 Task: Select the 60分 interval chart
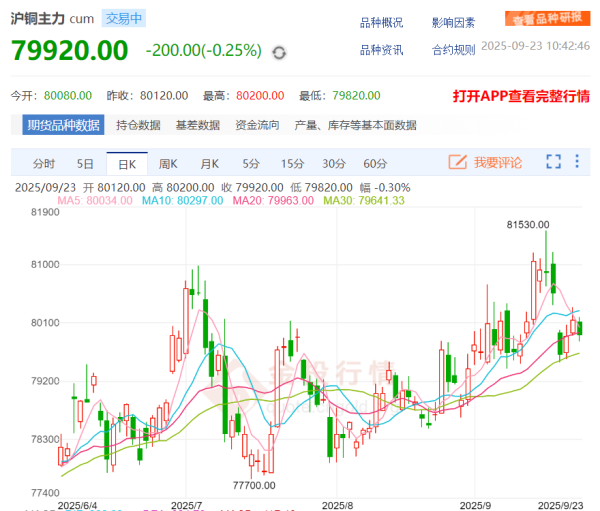[375, 163]
